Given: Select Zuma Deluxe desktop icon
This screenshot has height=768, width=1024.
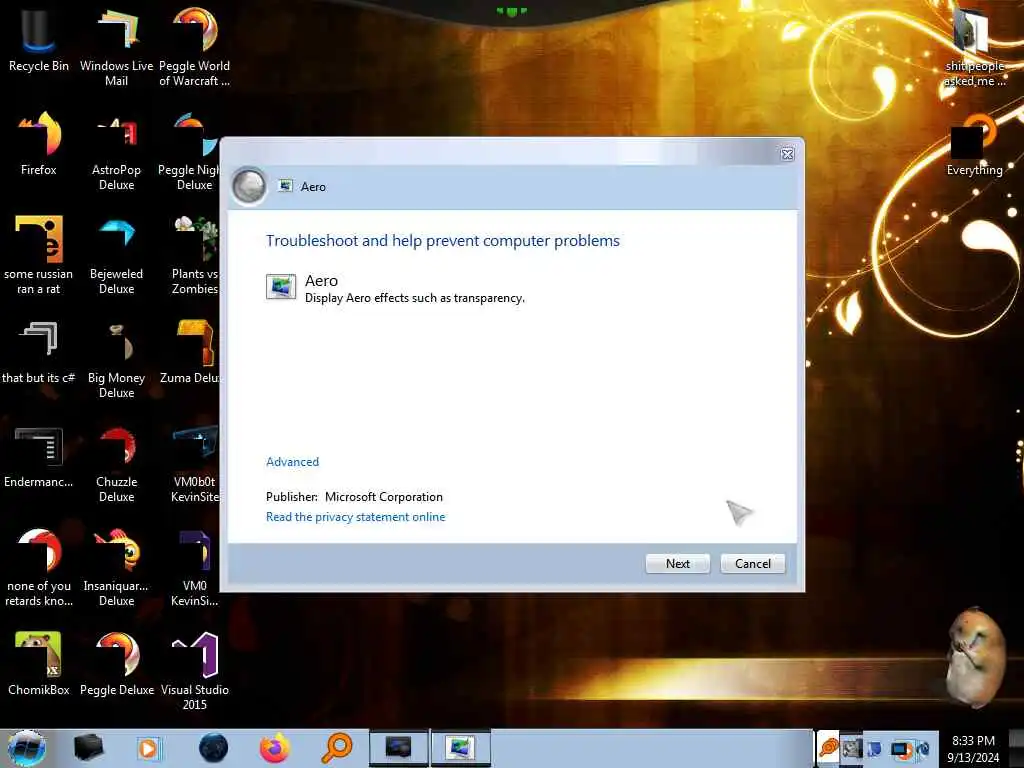Looking at the screenshot, I should point(189,353).
